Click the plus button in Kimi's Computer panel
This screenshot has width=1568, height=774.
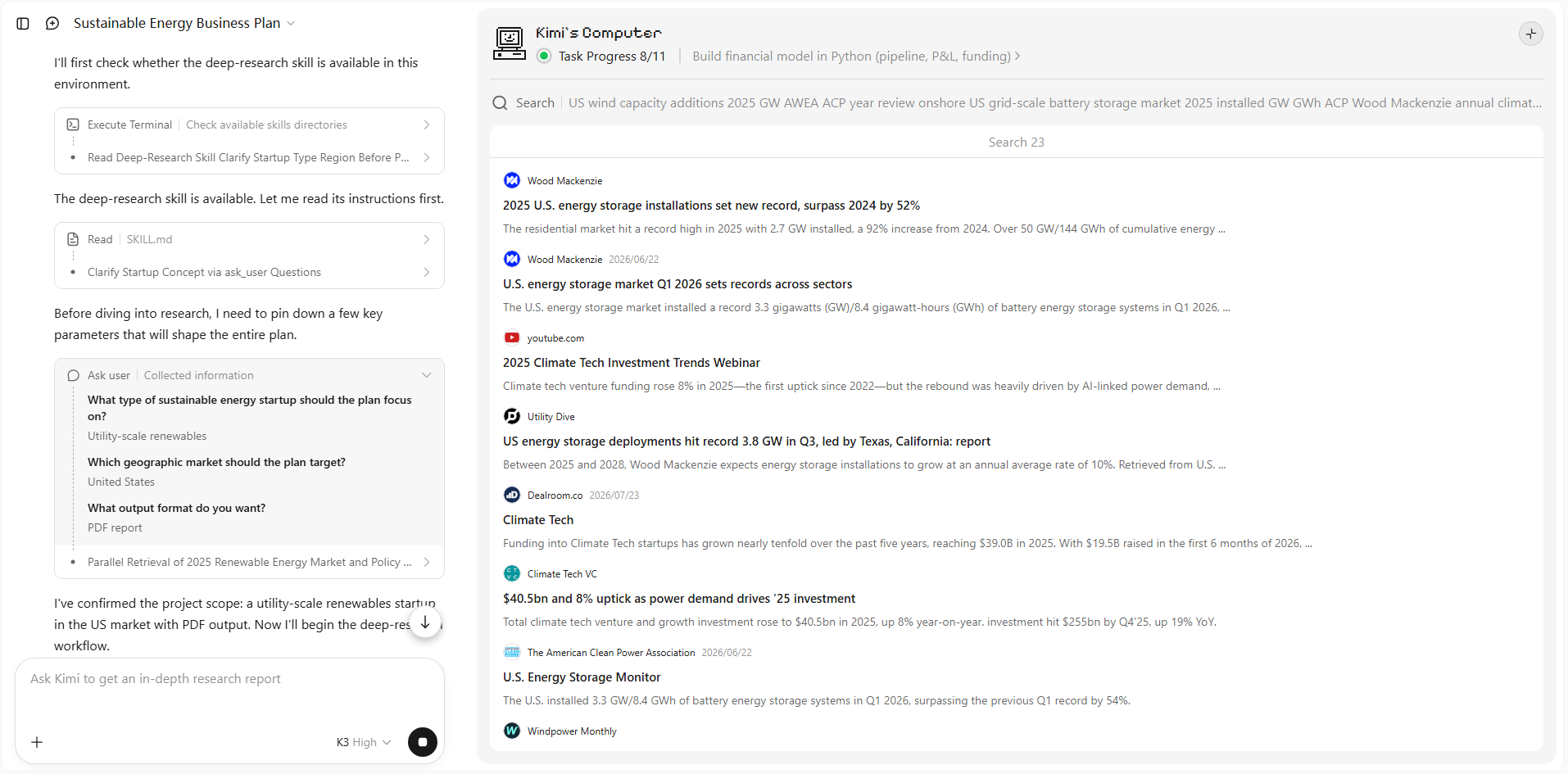1530,34
